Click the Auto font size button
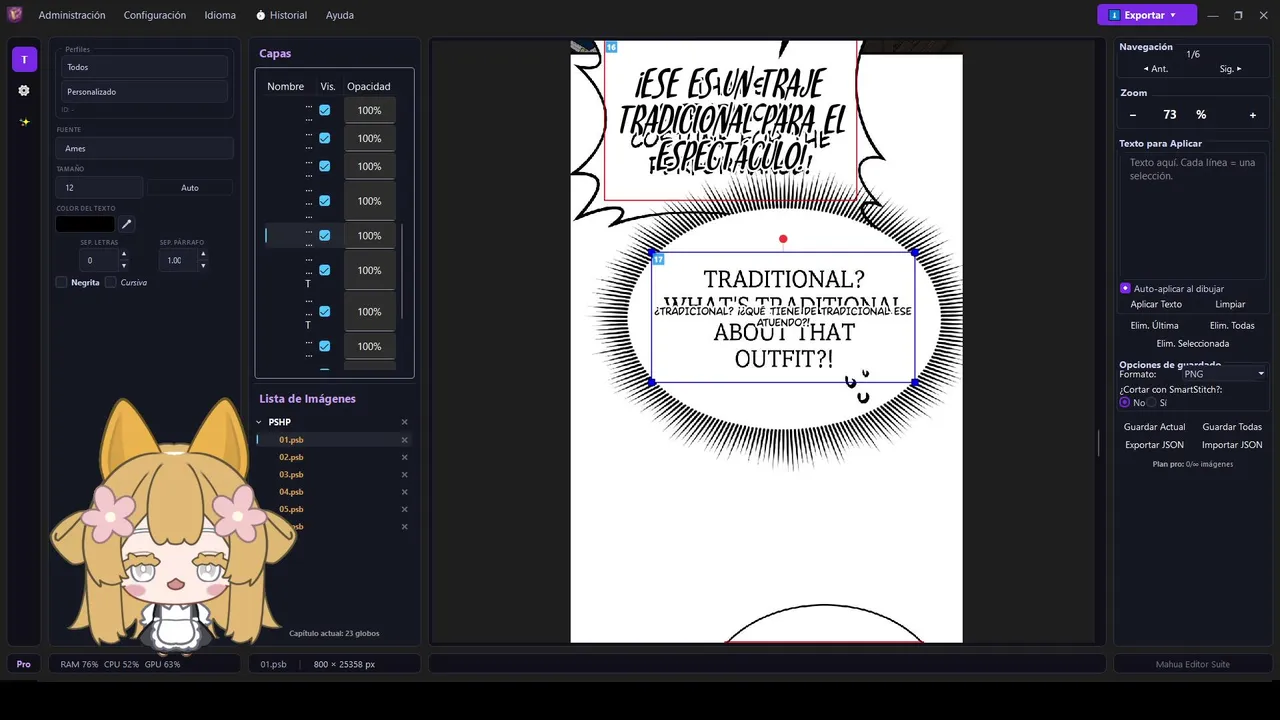This screenshot has width=1280, height=720. pyautogui.click(x=190, y=188)
